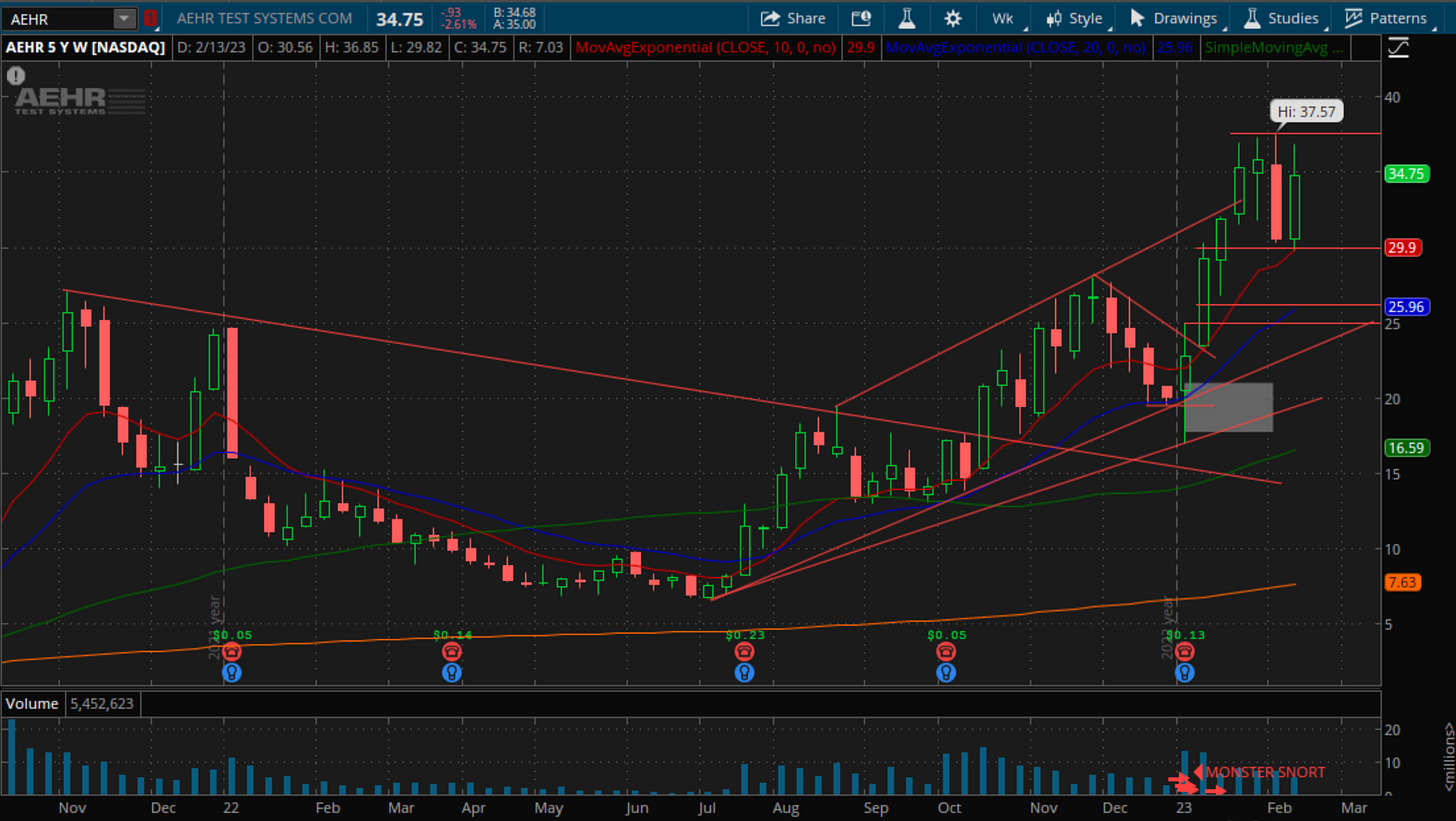Click the red symbol link icon beside AEHR
This screenshot has width=1456, height=821.
tap(151, 18)
